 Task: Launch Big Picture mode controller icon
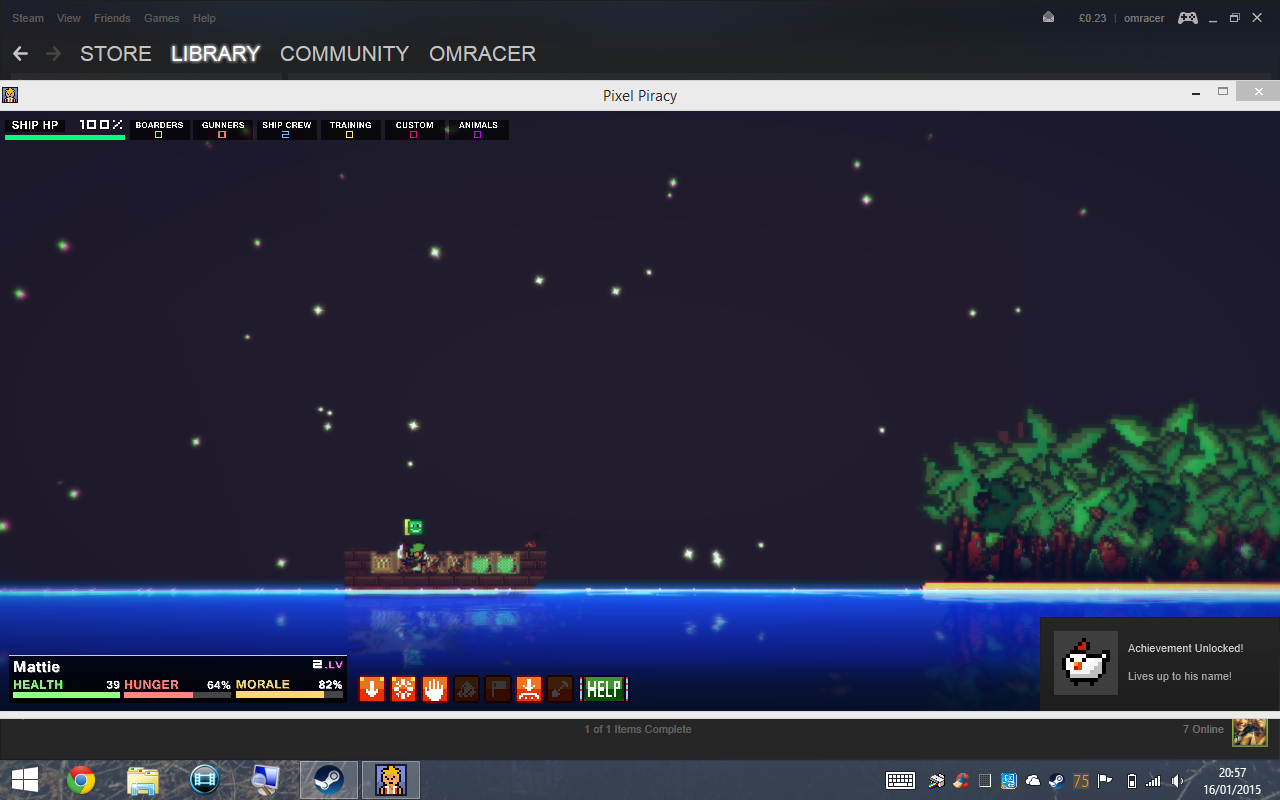point(1187,18)
